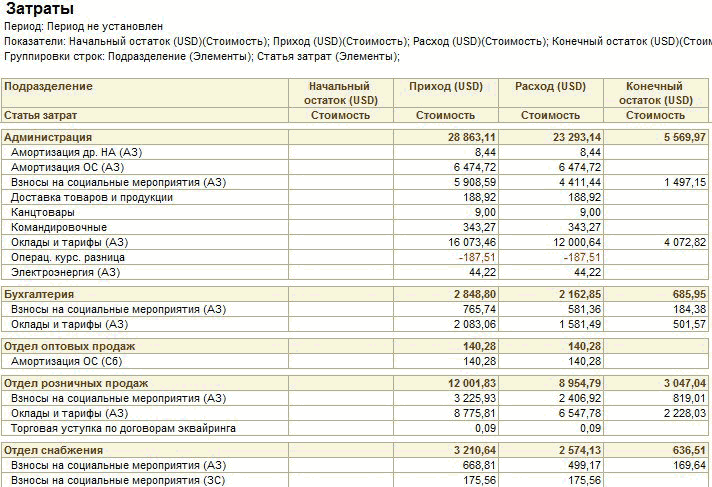Click the Приход (USD) column header

pos(445,87)
